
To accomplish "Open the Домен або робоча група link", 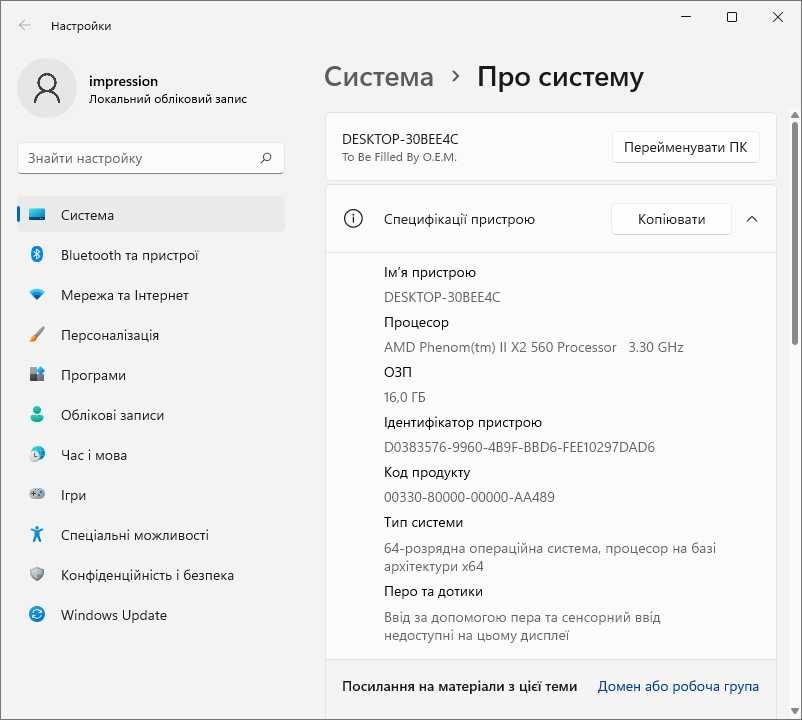I will point(678,686).
